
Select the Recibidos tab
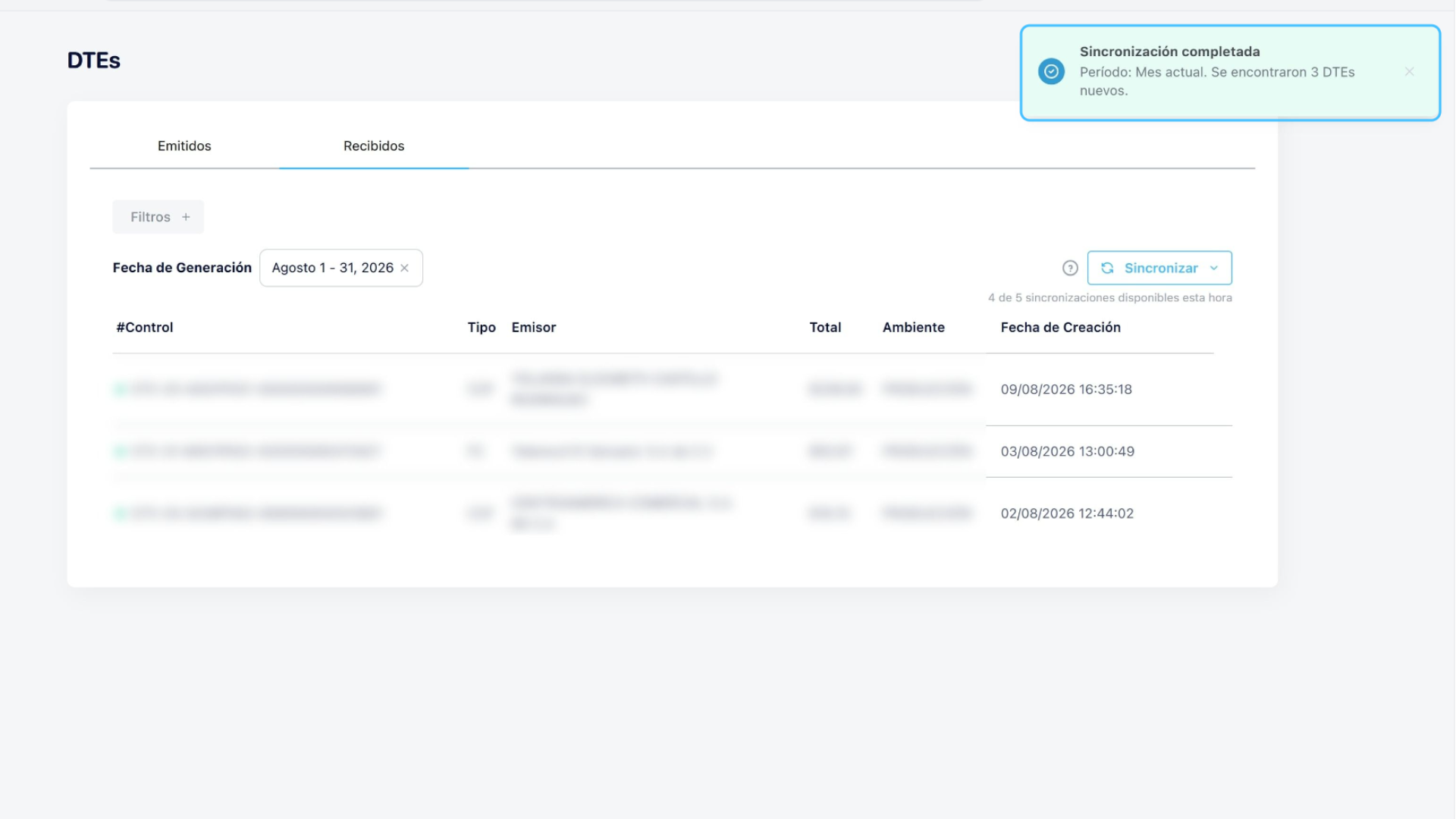coord(374,146)
